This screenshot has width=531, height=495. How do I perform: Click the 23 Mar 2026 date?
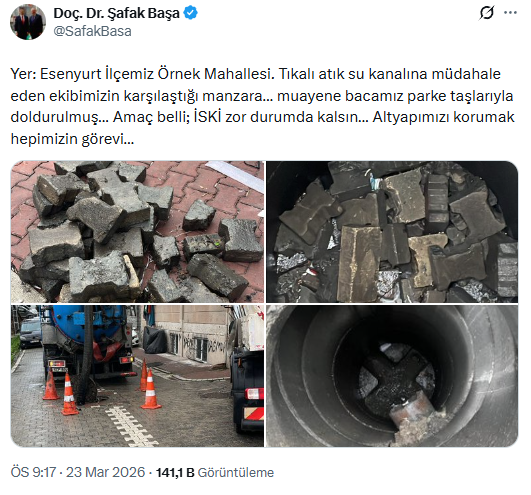pyautogui.click(x=105, y=472)
